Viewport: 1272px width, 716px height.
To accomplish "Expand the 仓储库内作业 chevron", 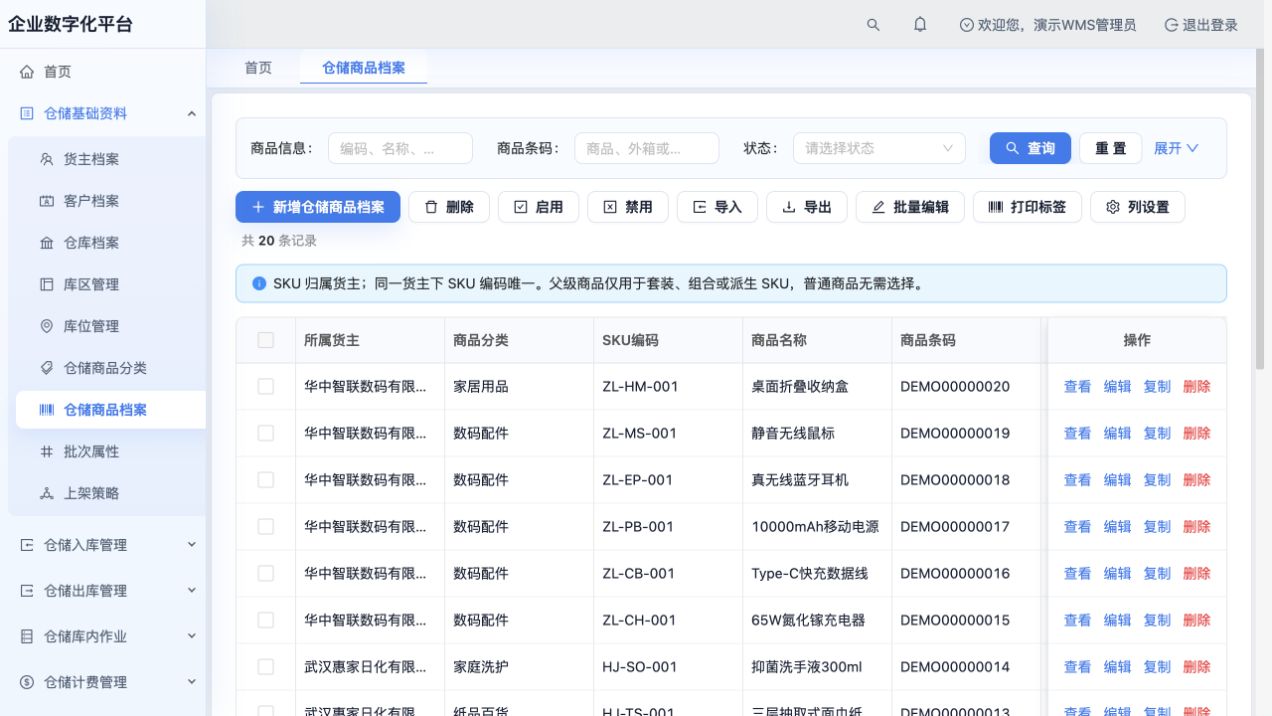I will tap(192, 636).
